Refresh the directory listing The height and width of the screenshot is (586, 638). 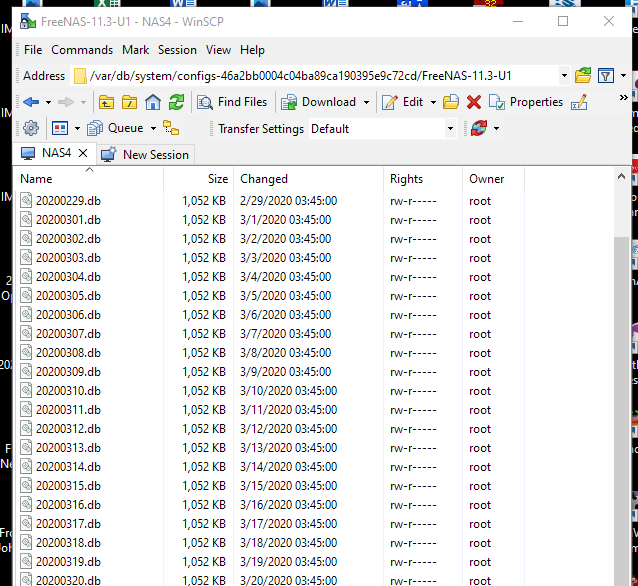point(177,102)
